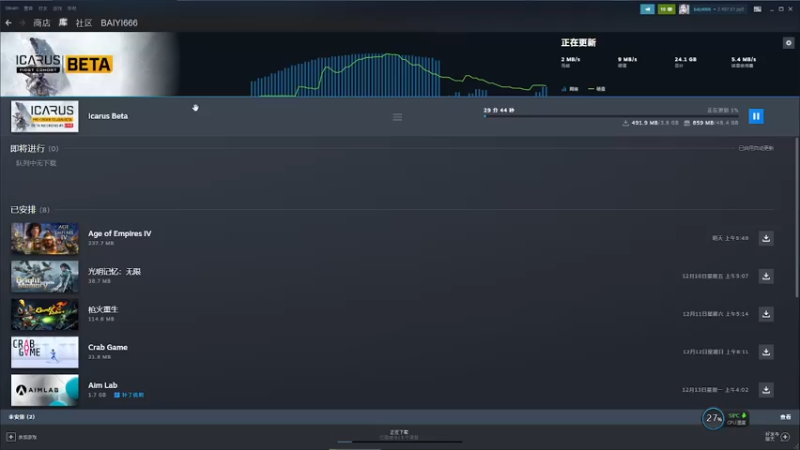Open the 商店 (Store) tab
800x450 pixels.
pos(42,23)
